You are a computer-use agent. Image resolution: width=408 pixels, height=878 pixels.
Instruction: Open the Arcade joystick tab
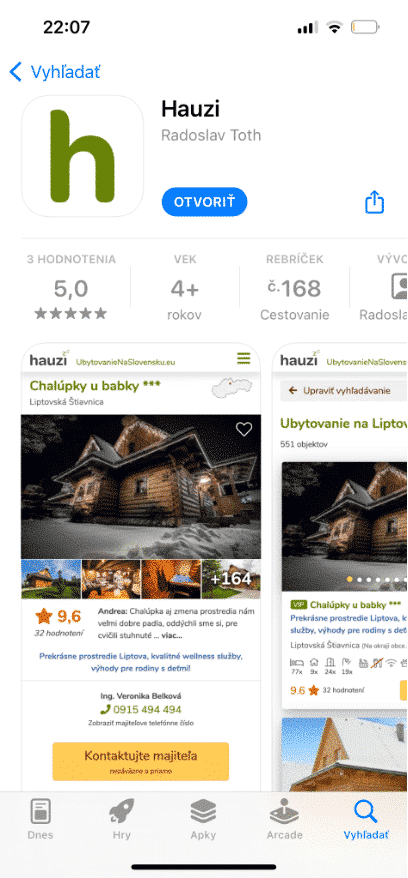pos(284,819)
